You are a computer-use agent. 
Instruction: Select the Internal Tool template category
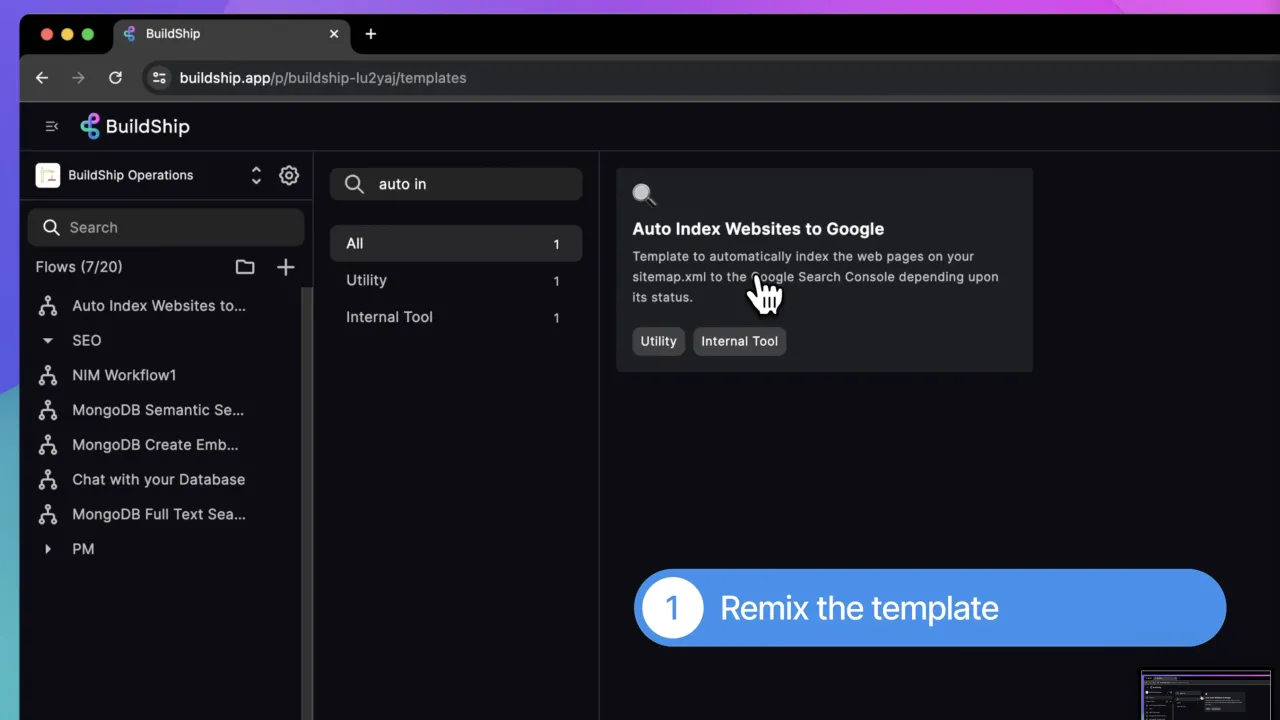(456, 318)
